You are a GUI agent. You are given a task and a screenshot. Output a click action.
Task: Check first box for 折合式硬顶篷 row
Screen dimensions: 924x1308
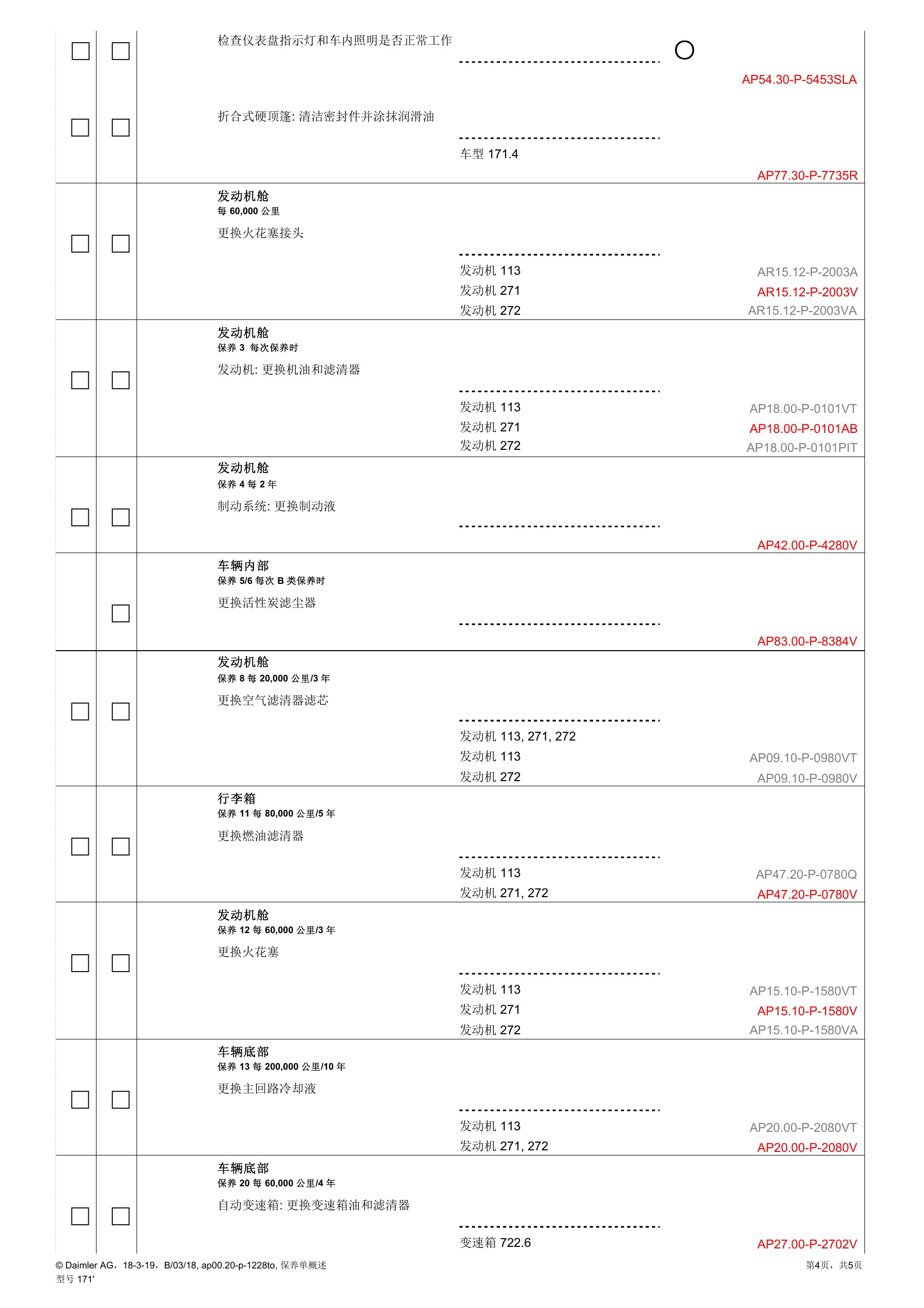click(80, 127)
